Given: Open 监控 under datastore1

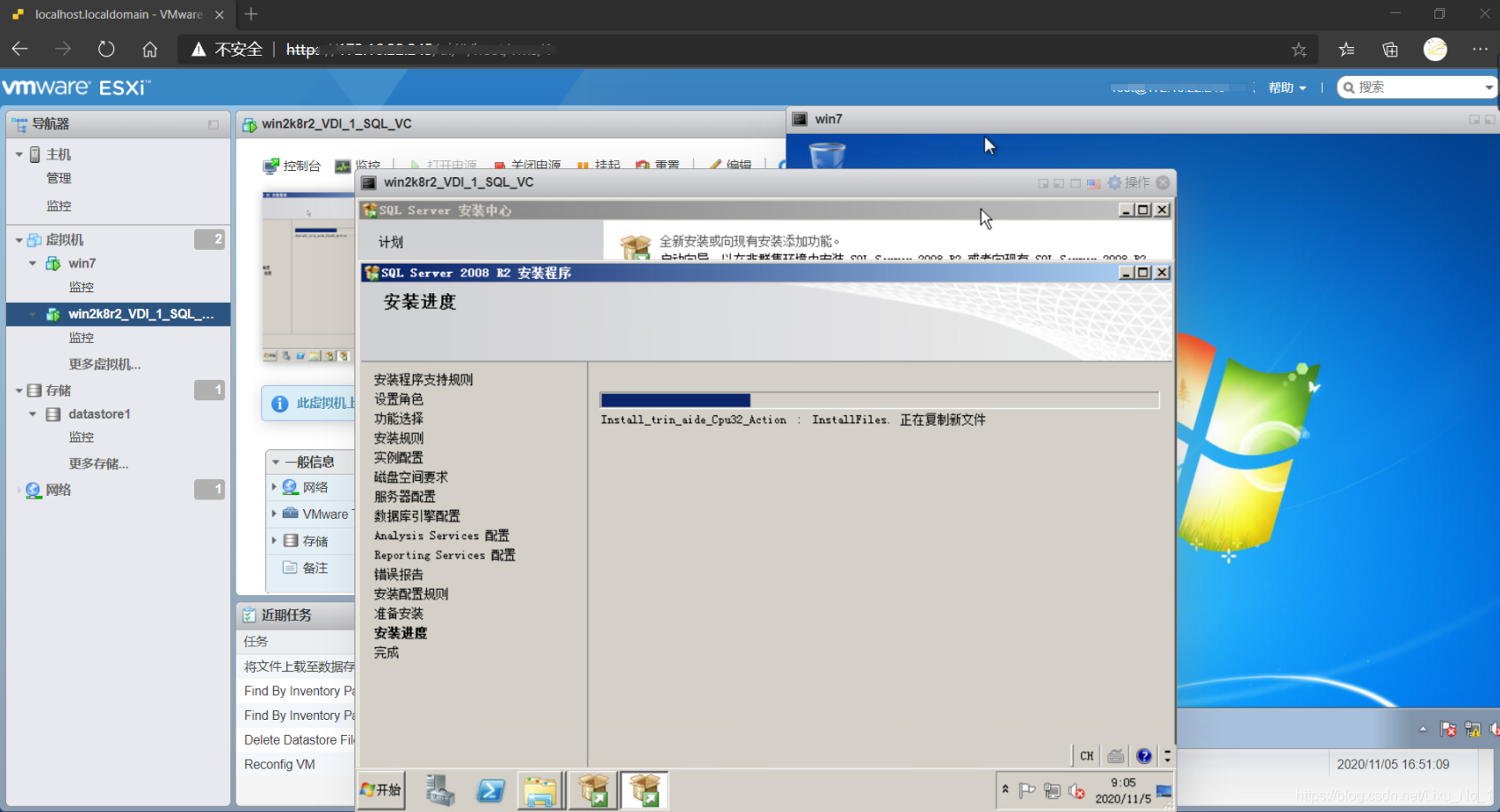Looking at the screenshot, I should pyautogui.click(x=82, y=437).
